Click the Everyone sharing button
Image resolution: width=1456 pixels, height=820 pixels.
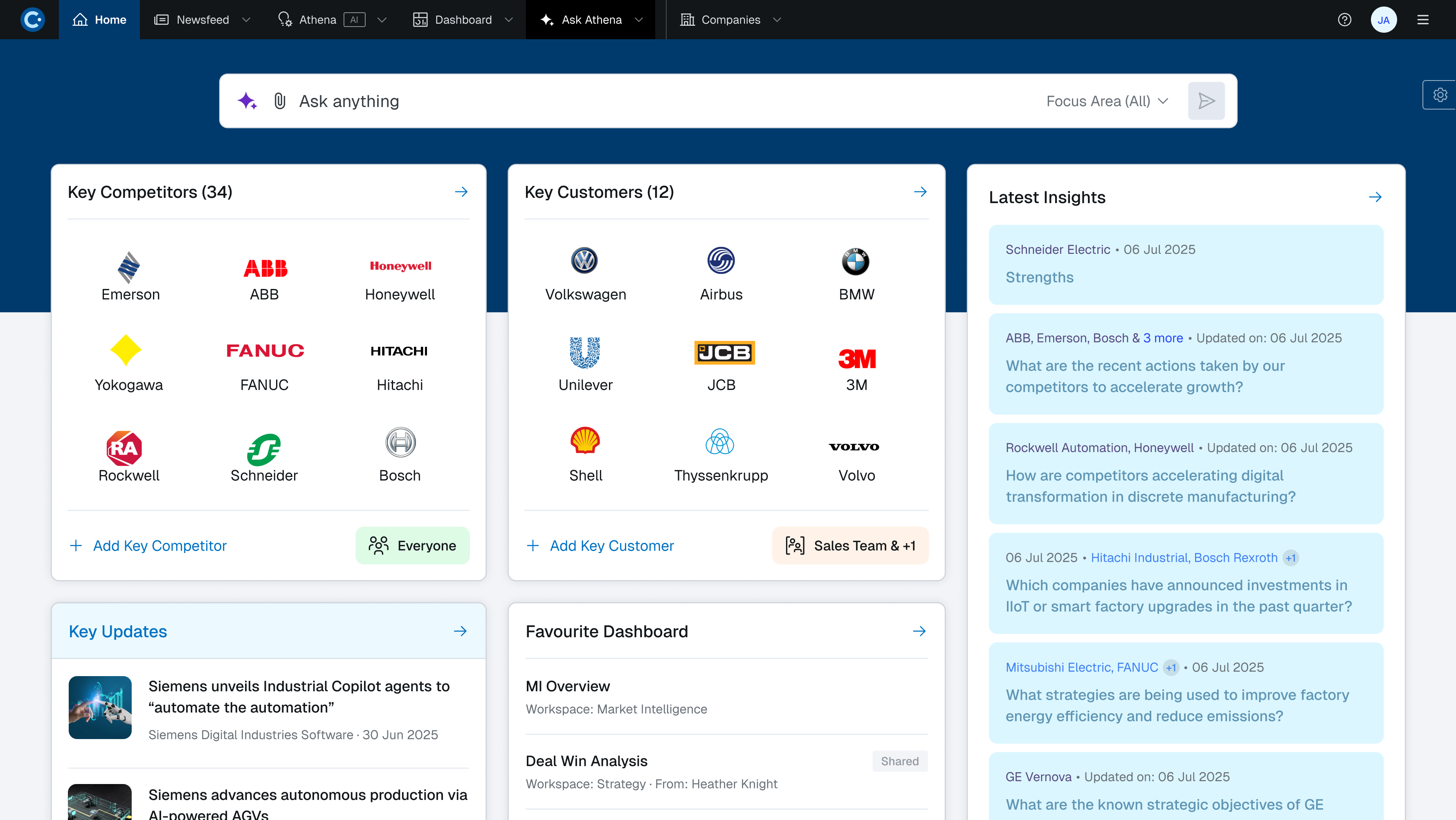(x=412, y=546)
